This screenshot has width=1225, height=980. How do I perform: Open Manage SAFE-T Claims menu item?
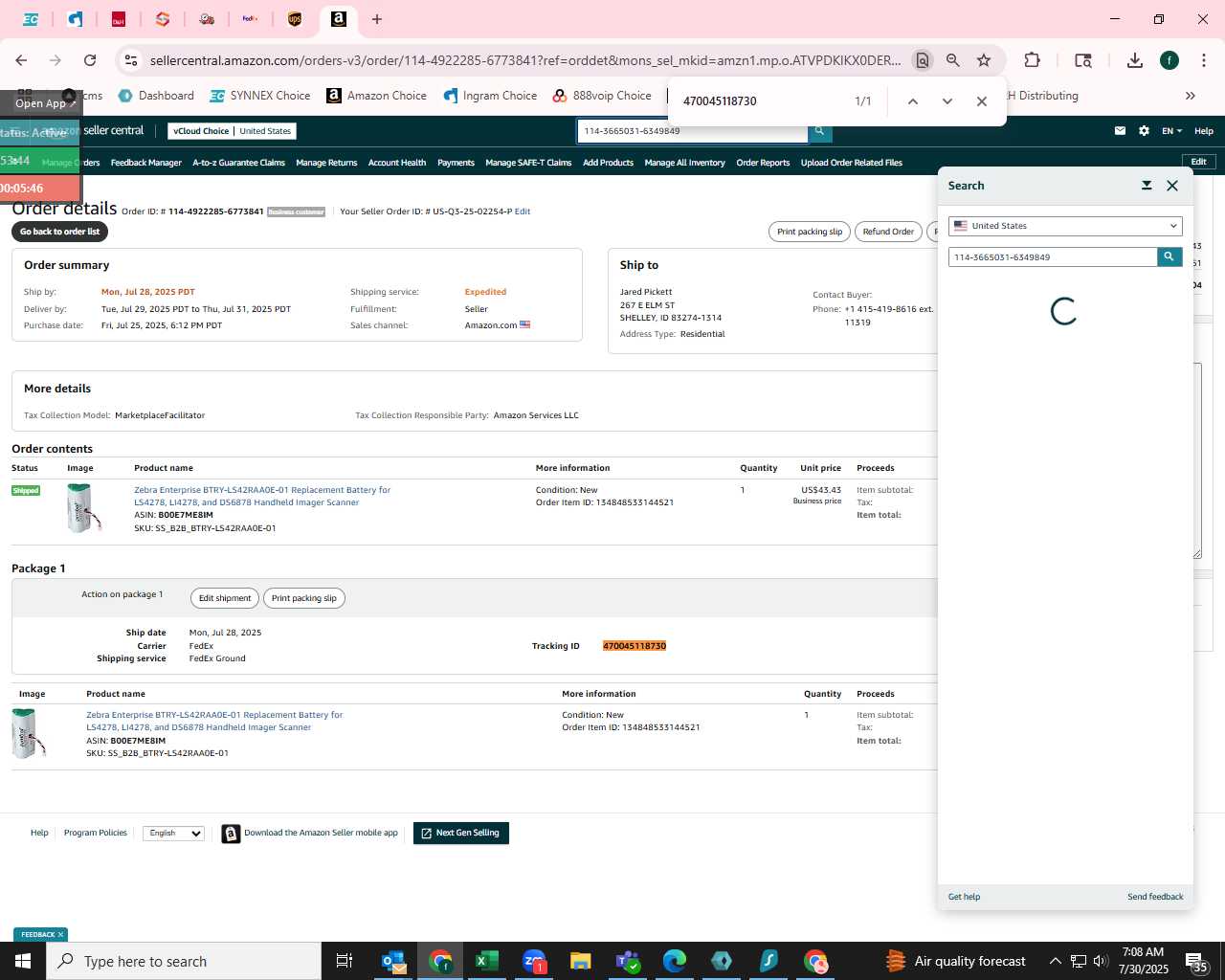point(528,163)
